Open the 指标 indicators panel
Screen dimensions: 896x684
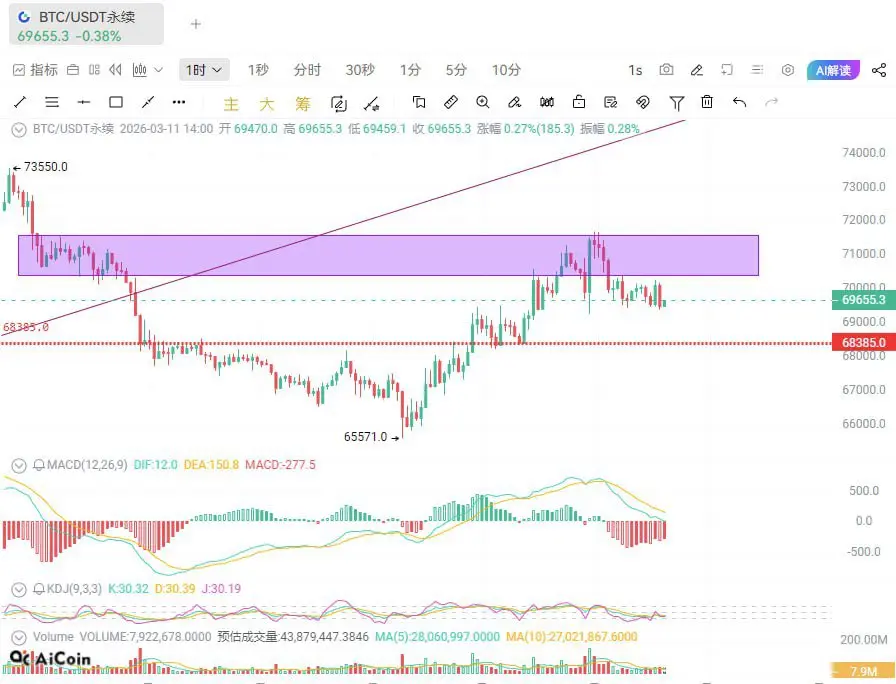click(x=35, y=70)
